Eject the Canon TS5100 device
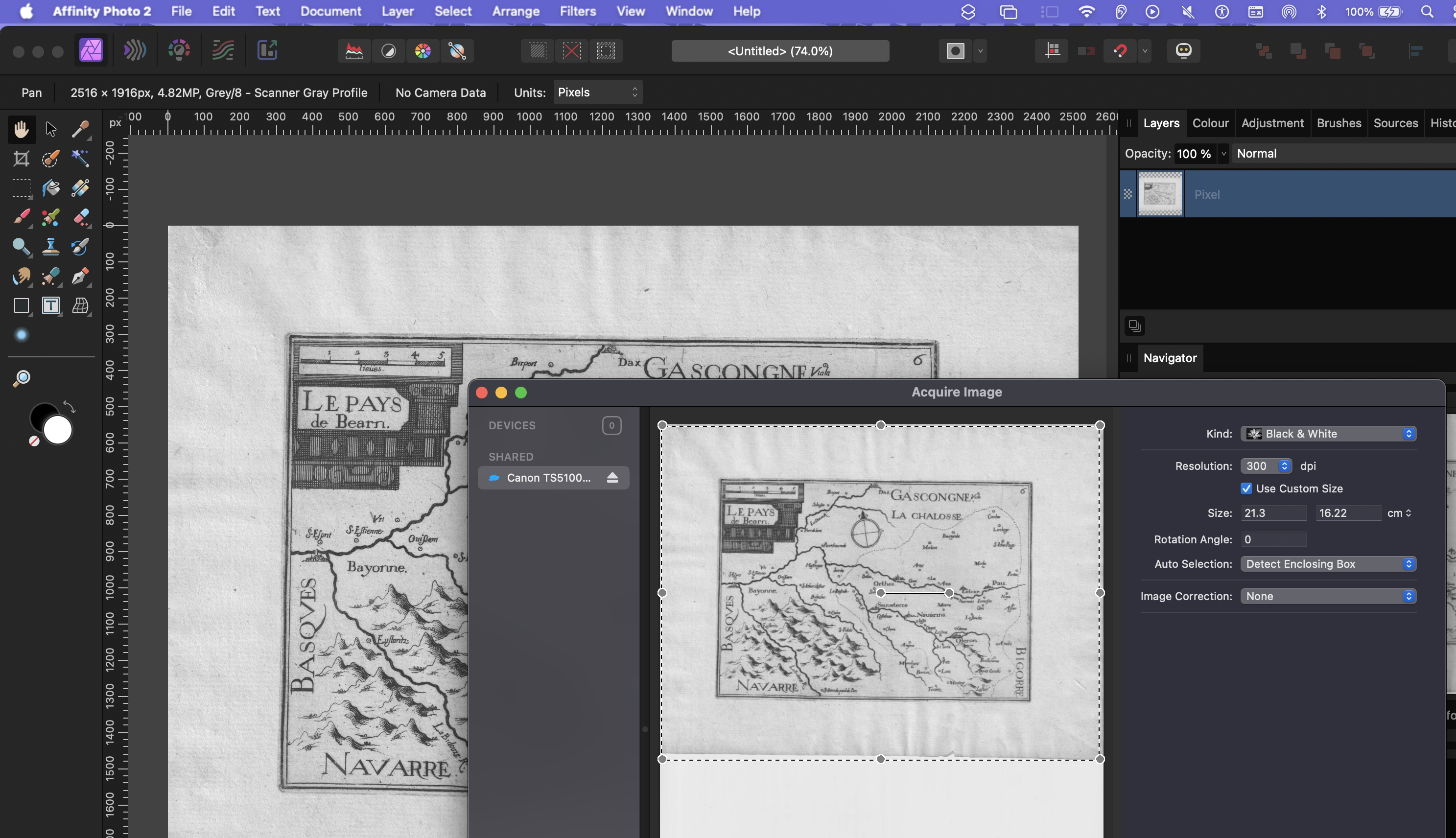Image resolution: width=1456 pixels, height=838 pixels. click(612, 478)
